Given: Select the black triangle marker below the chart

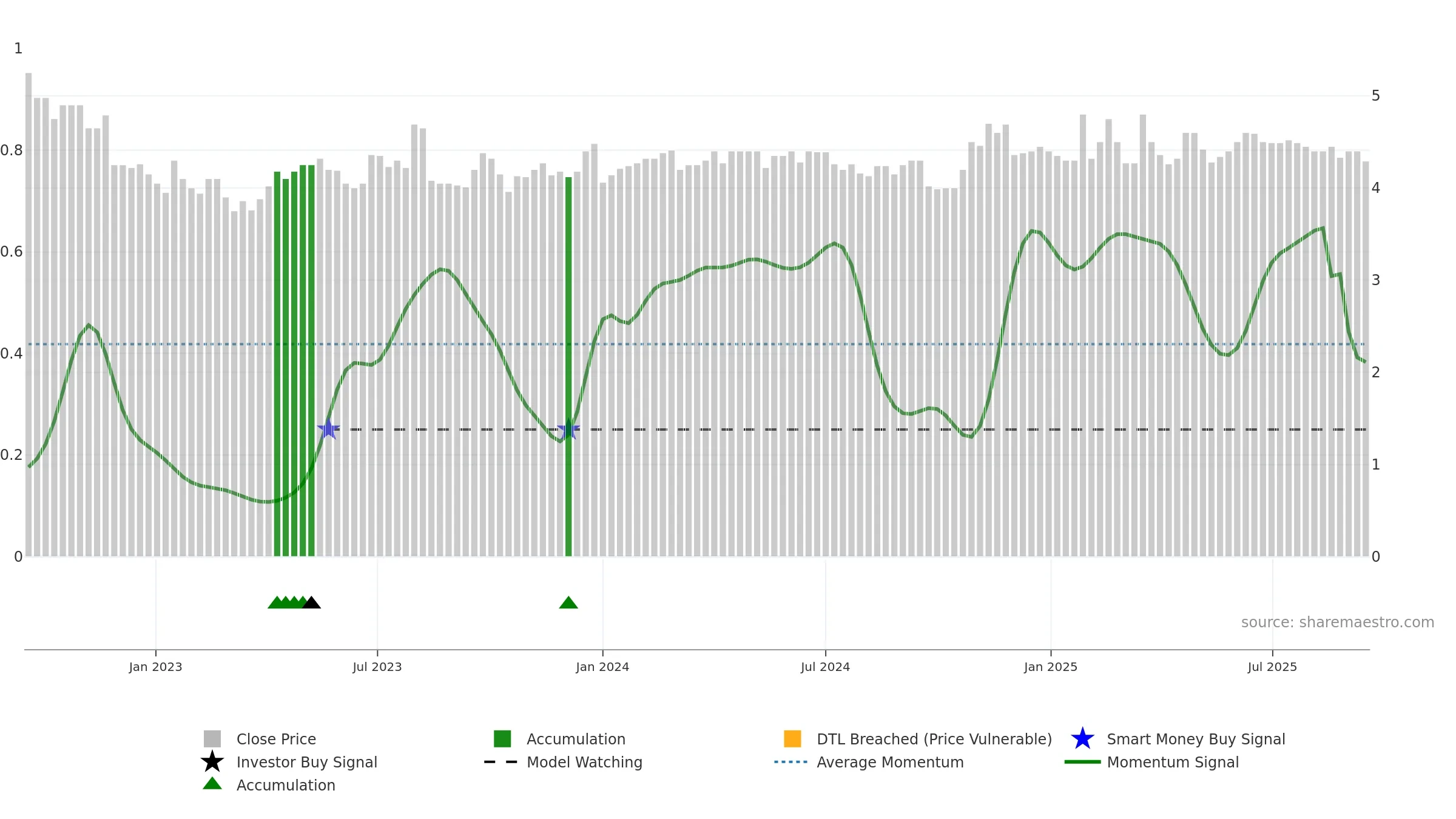Looking at the screenshot, I should click(311, 602).
